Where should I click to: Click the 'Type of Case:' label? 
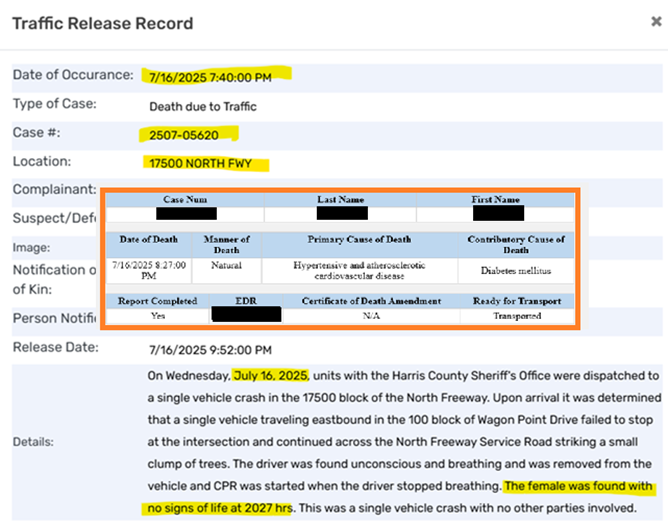coord(55,104)
